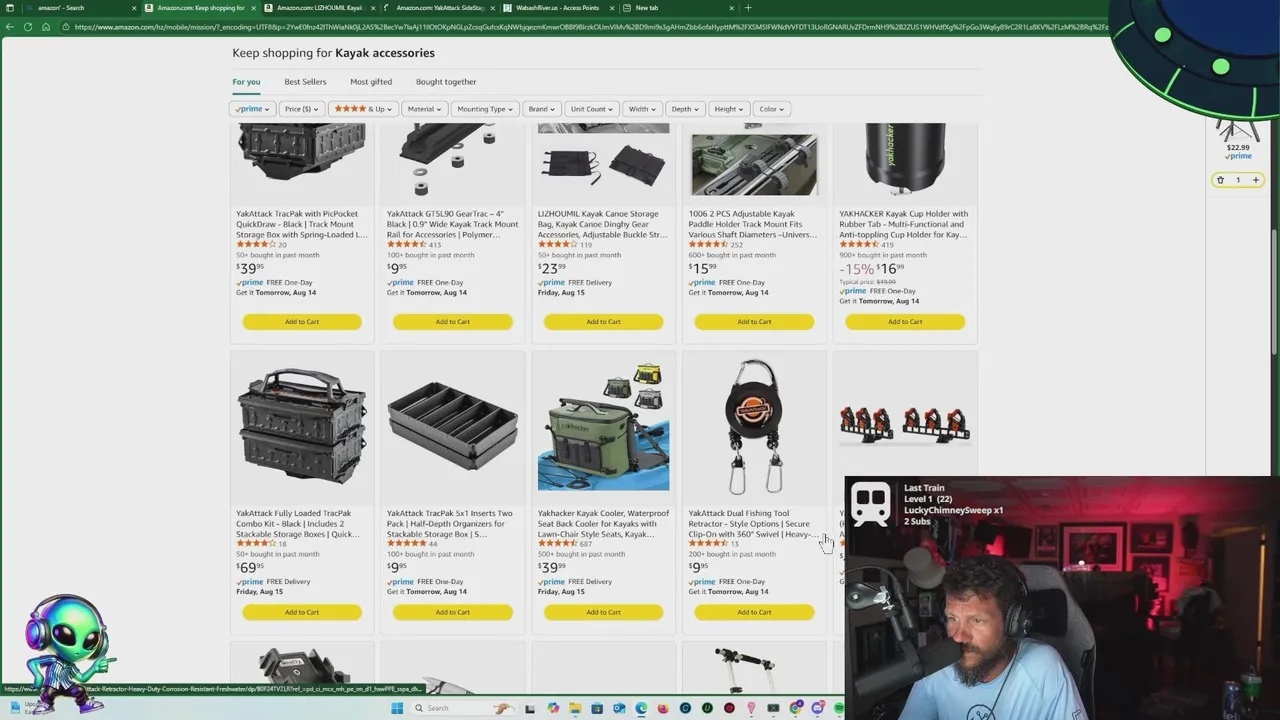1280x720 pixels.
Task: Click the browser address bar URL
Action: point(590,27)
